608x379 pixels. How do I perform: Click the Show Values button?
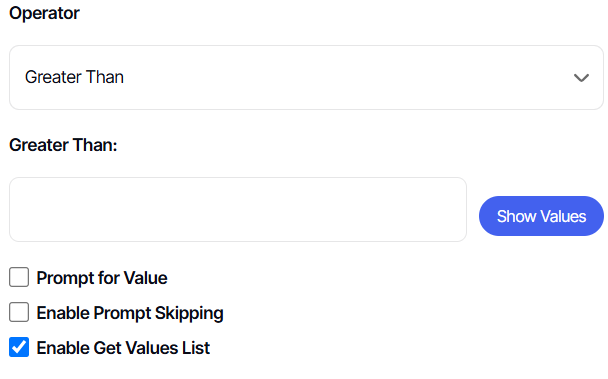(x=541, y=216)
